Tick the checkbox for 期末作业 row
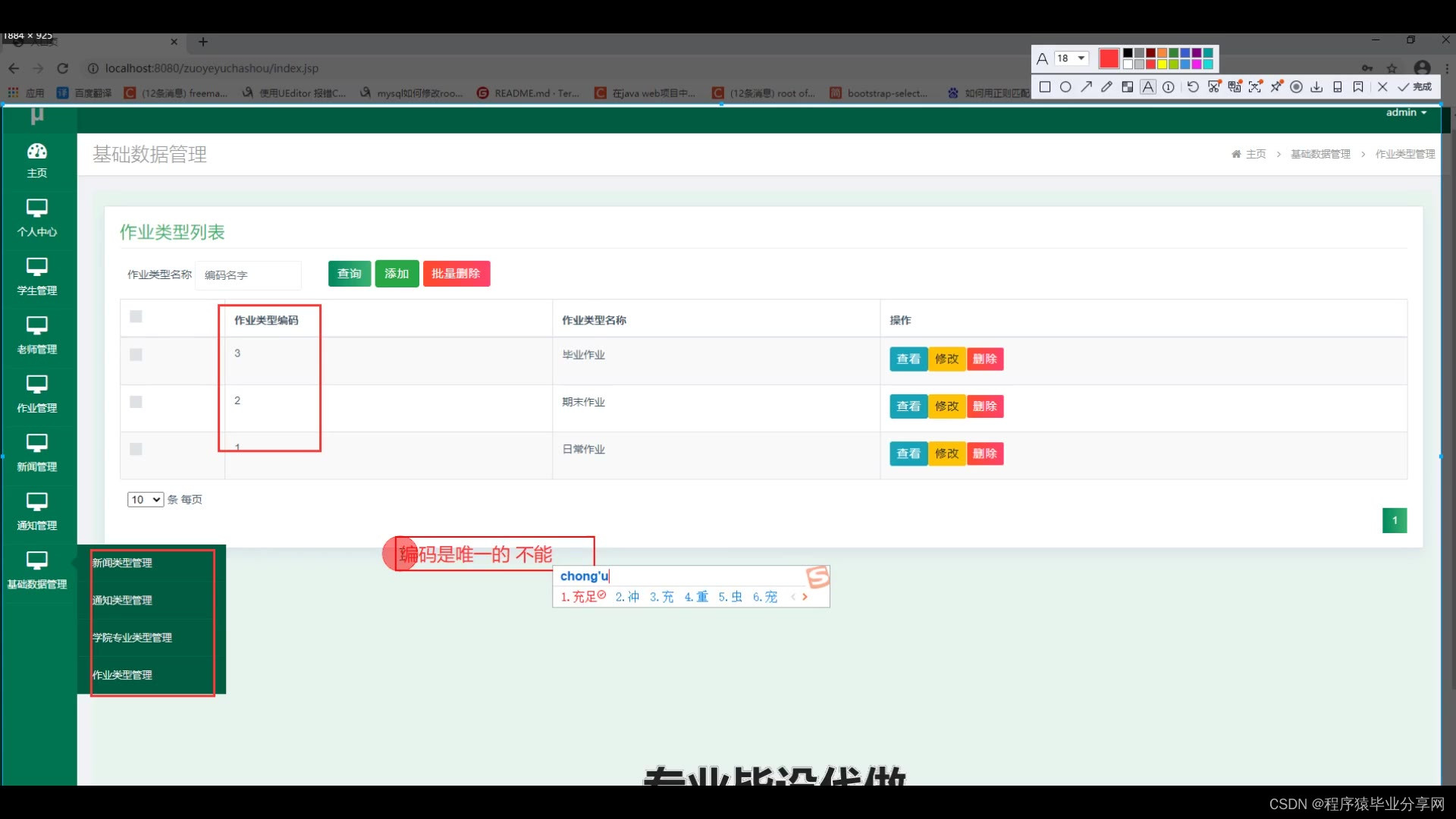 pyautogui.click(x=136, y=402)
